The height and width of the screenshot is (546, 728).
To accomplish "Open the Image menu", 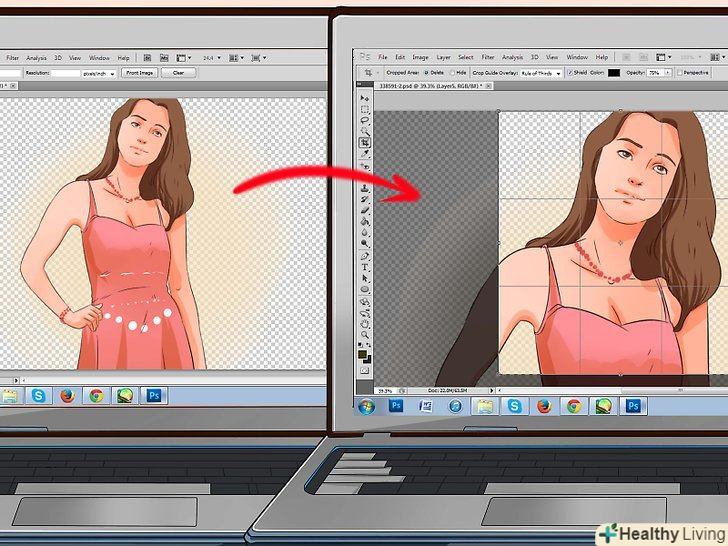I will (x=420, y=57).
